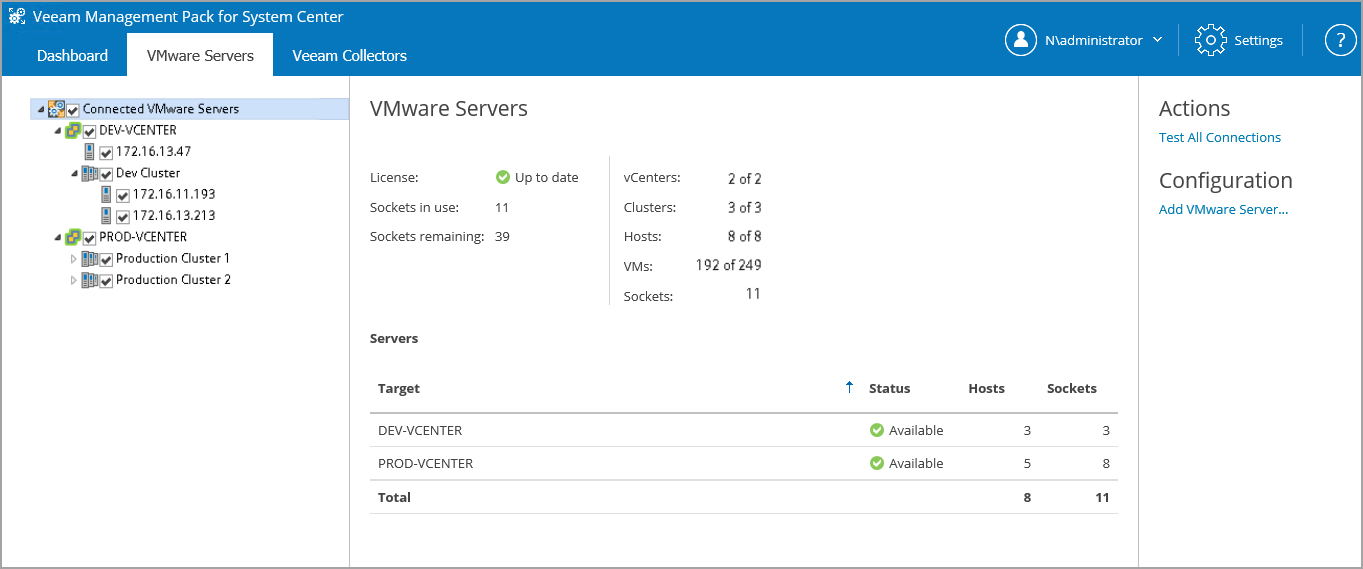
Task: Select the Production Cluster 2 tree label
Action: [x=173, y=281]
